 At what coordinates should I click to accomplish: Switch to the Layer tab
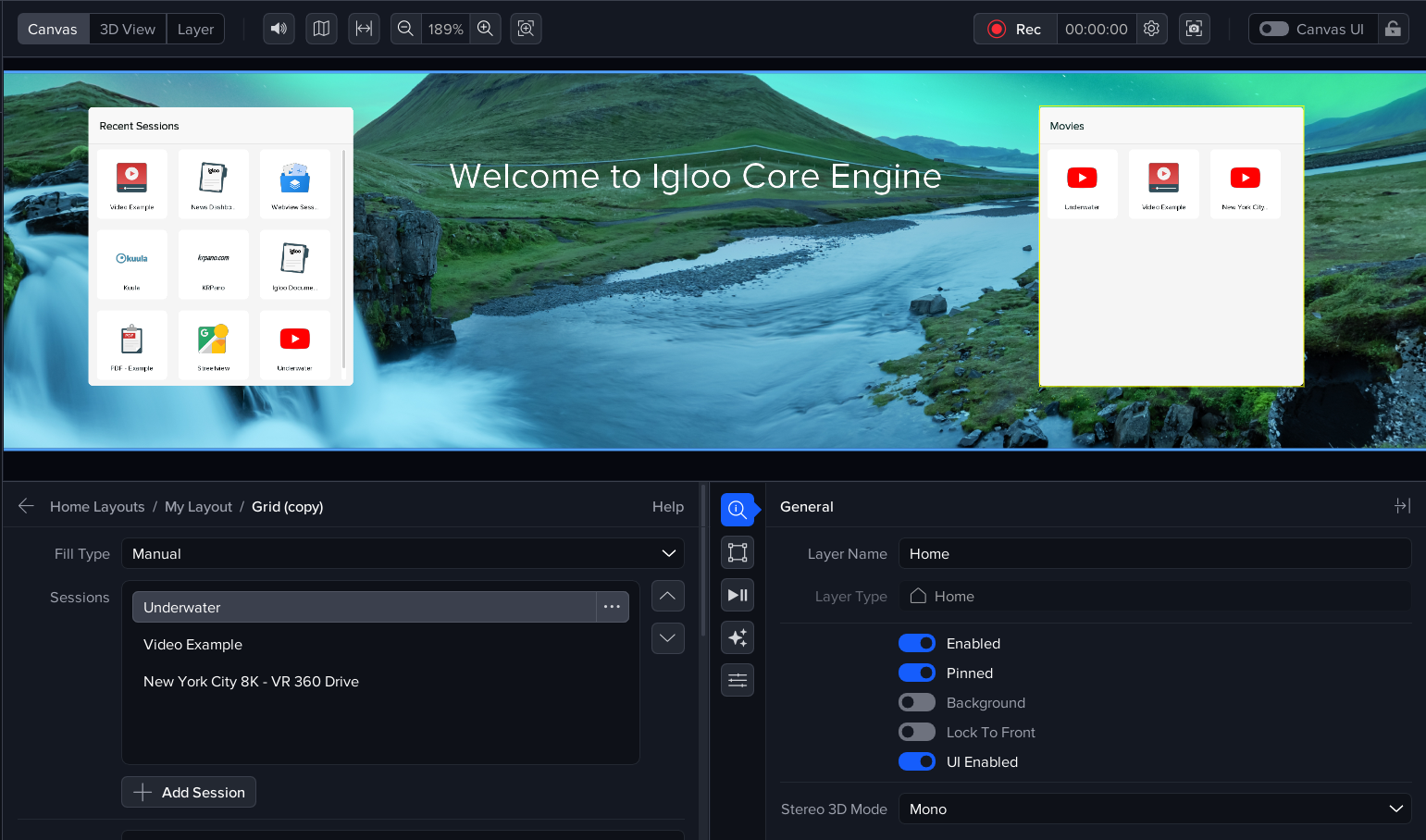[x=195, y=29]
